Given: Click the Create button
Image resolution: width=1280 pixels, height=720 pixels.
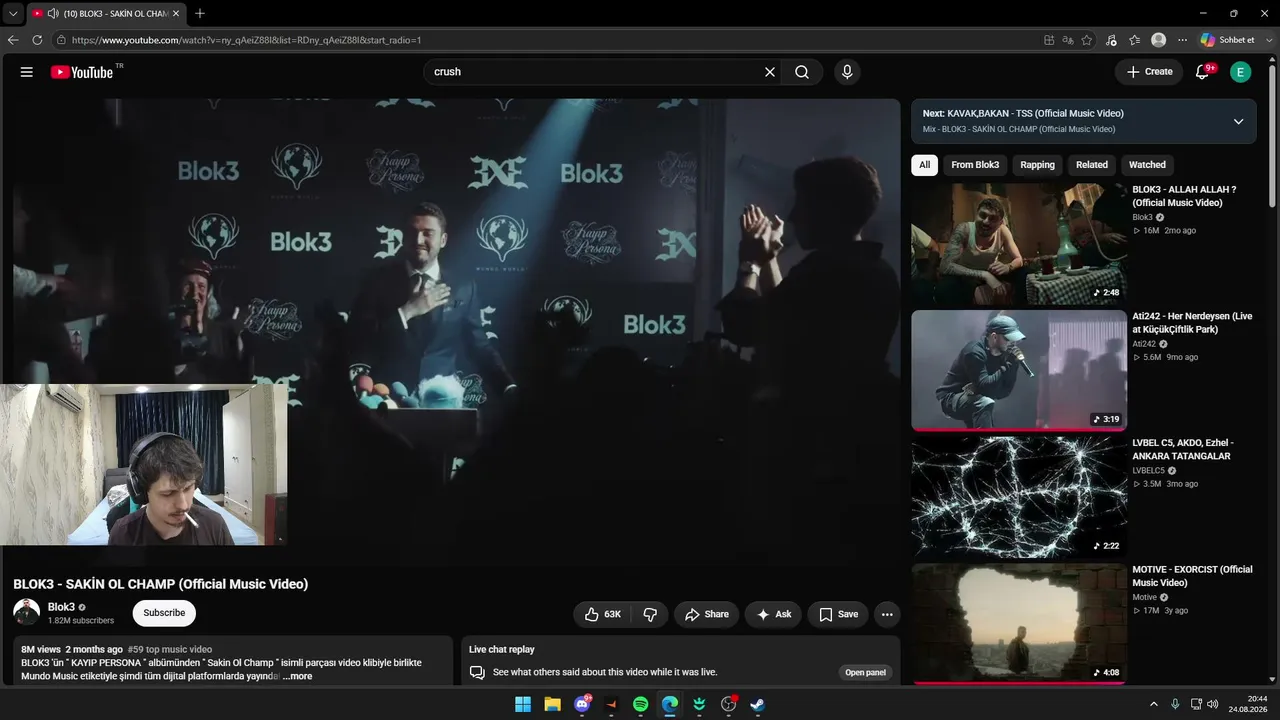Looking at the screenshot, I should tap(1149, 72).
